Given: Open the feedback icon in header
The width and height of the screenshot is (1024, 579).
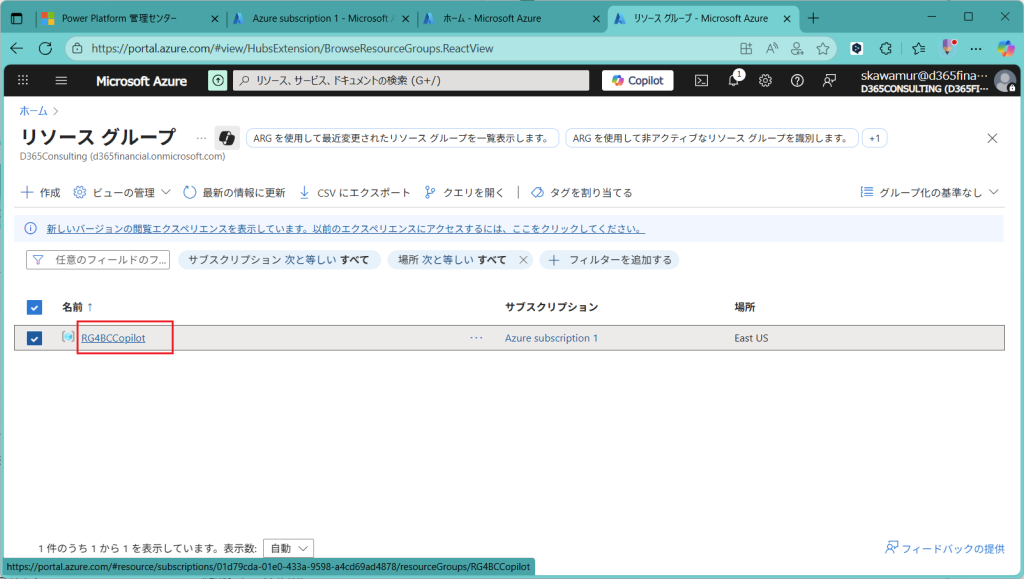Looking at the screenshot, I should (829, 80).
